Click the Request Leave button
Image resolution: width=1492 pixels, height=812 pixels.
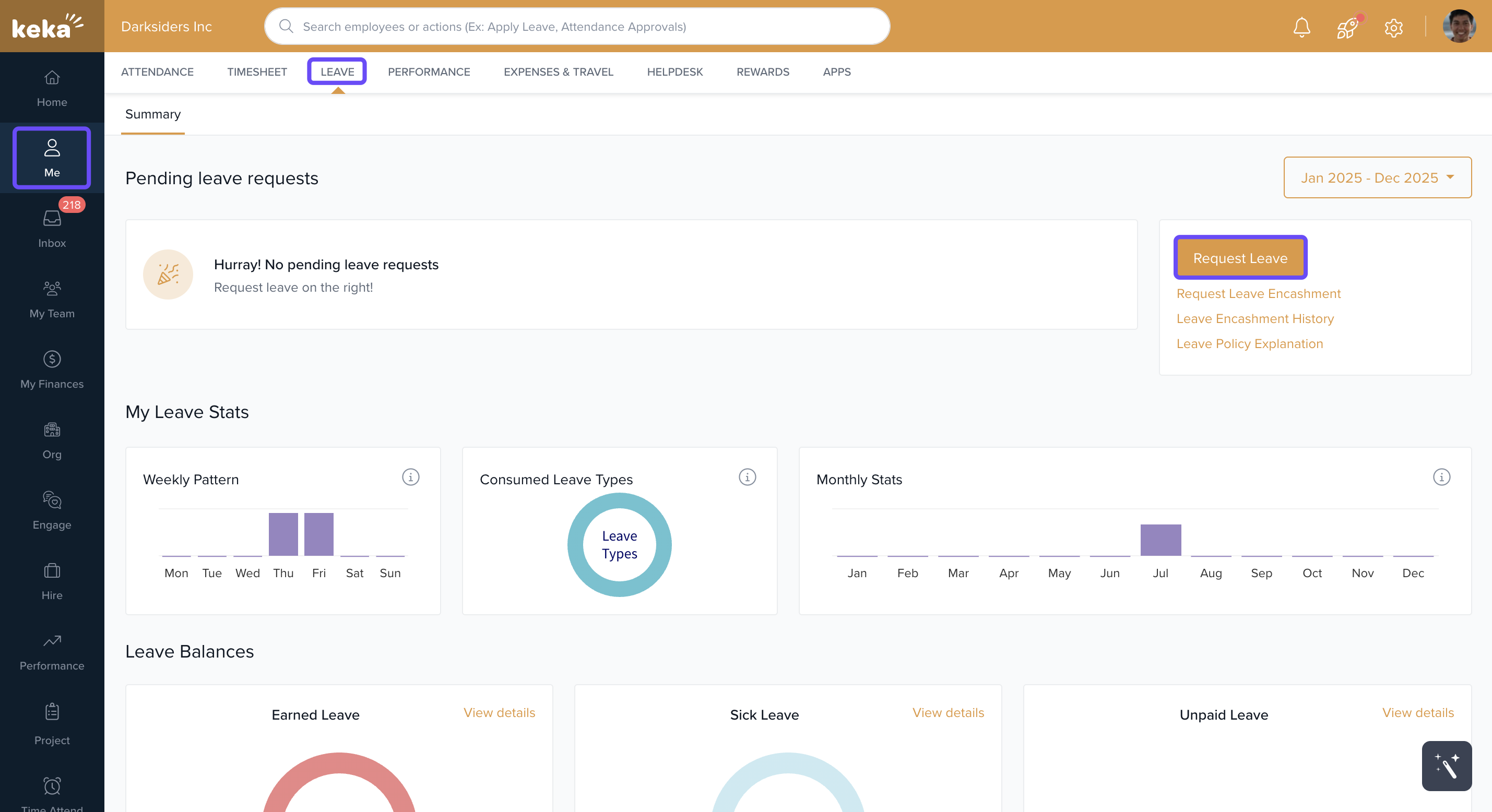tap(1240, 258)
